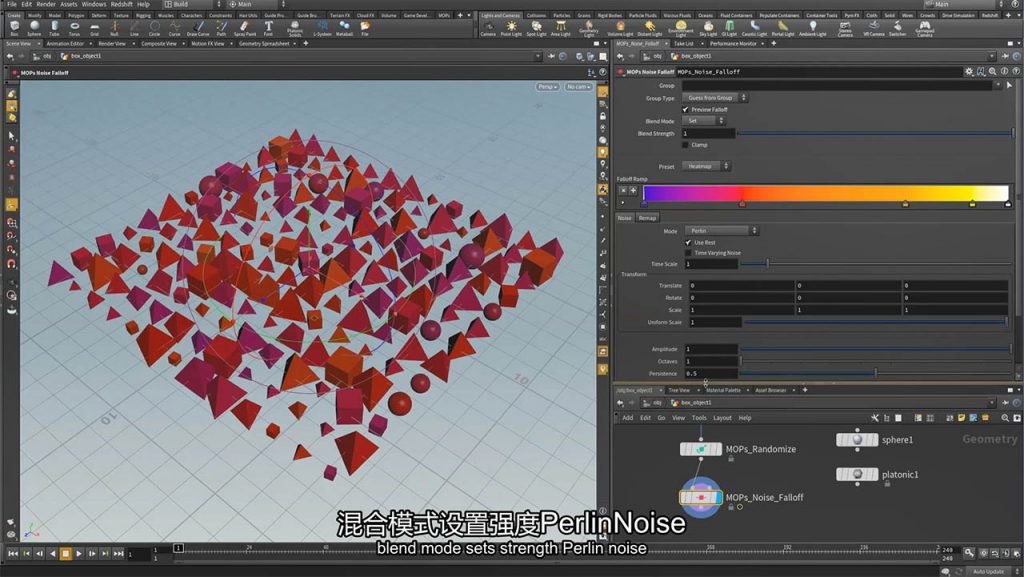1024x577 pixels.
Task: Open the Redshift menu
Action: tap(121, 4)
